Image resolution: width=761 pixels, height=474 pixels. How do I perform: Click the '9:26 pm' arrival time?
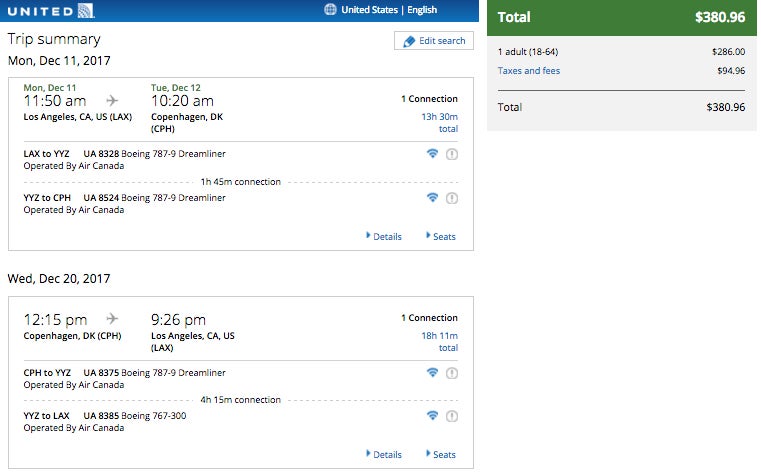(178, 320)
